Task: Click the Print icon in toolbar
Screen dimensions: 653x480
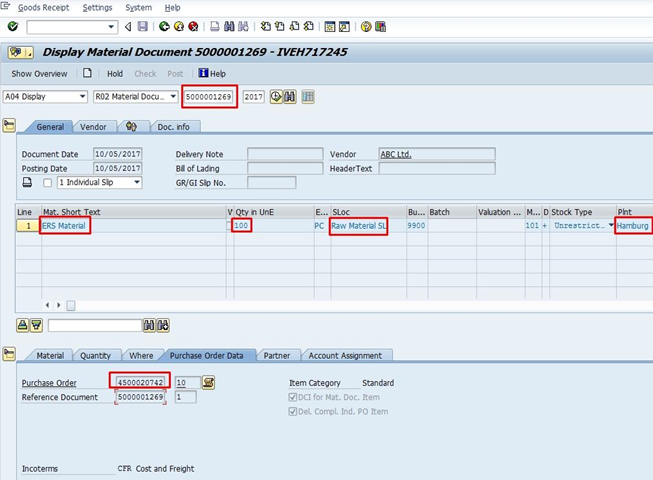Action: [x=214, y=27]
